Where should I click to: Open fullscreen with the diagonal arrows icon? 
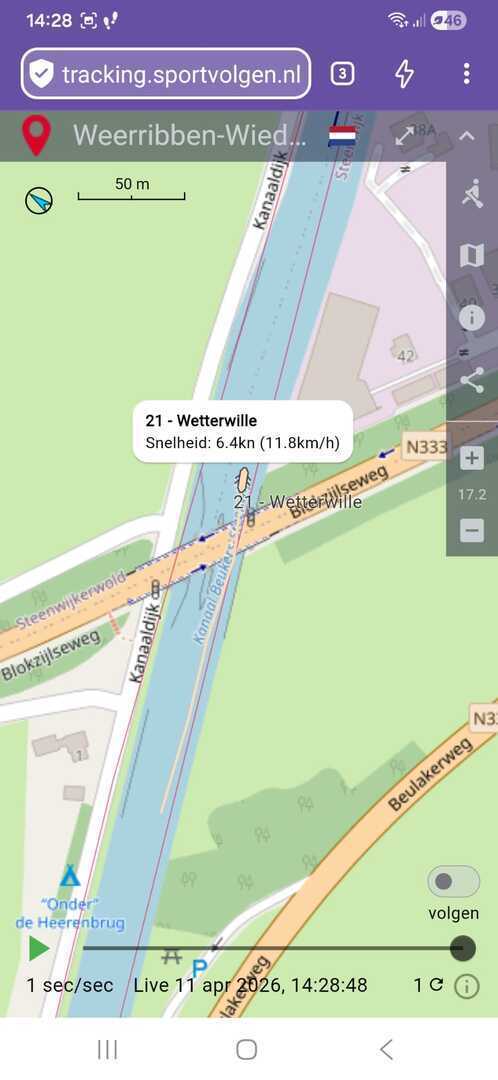pyautogui.click(x=407, y=136)
